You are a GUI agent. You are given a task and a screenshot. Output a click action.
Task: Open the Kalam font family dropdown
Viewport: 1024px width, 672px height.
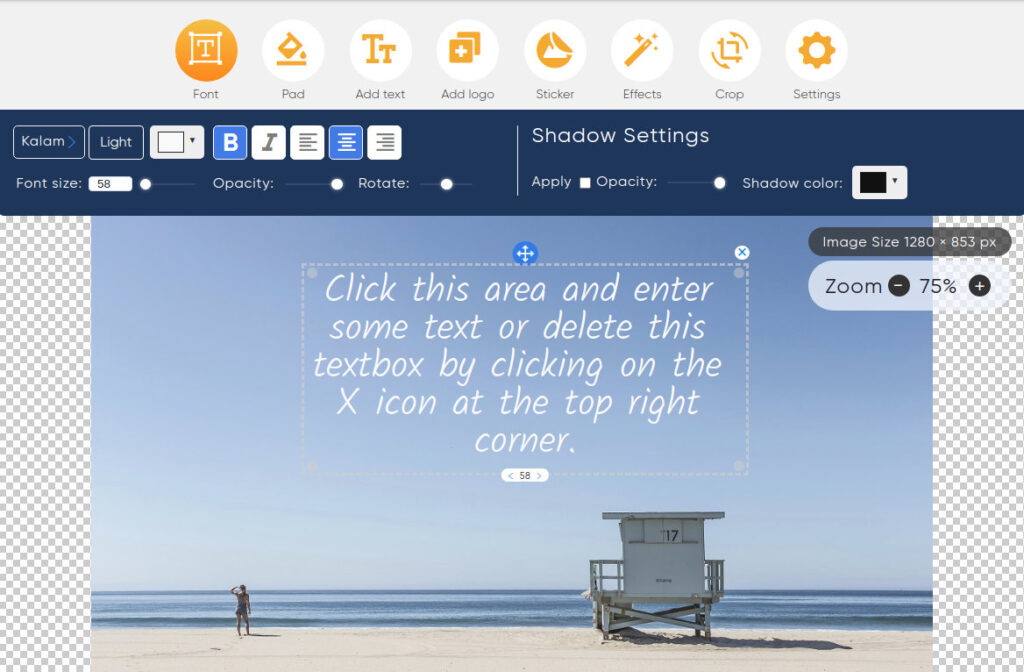48,142
